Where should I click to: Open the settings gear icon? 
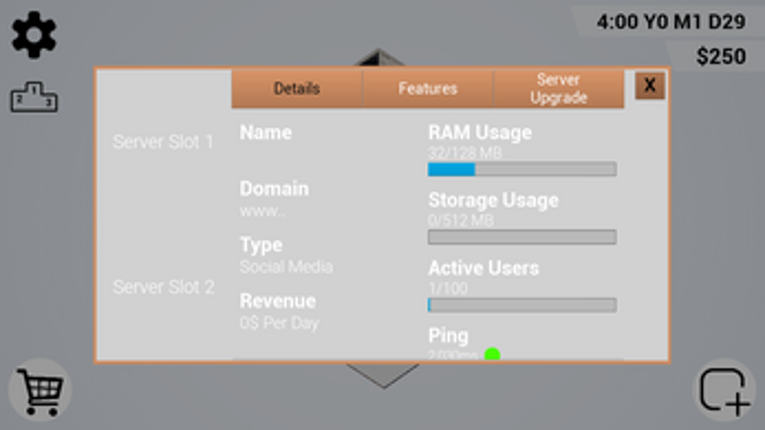tap(34, 35)
